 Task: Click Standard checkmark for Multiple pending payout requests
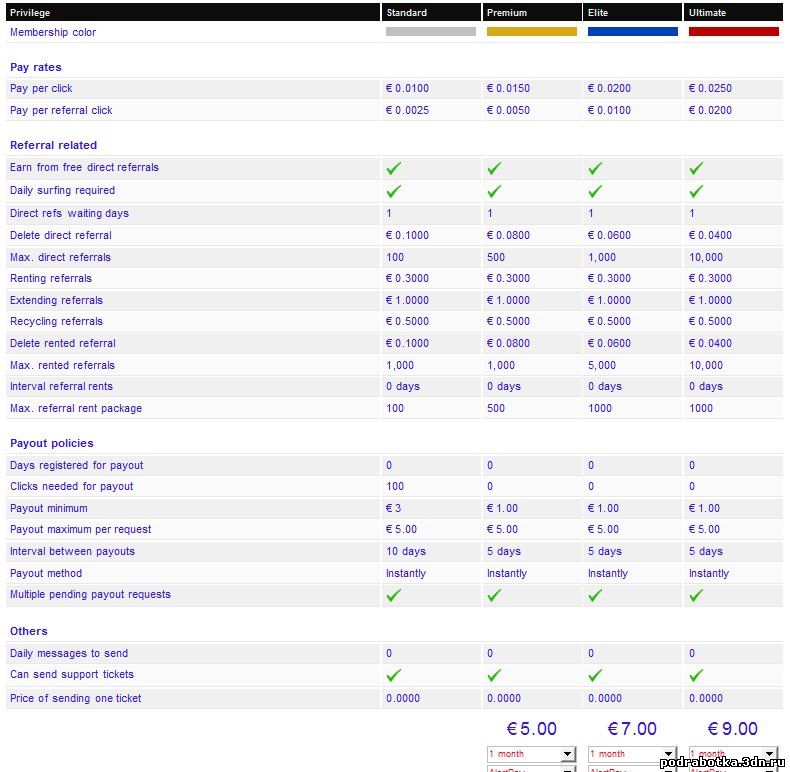pos(393,596)
